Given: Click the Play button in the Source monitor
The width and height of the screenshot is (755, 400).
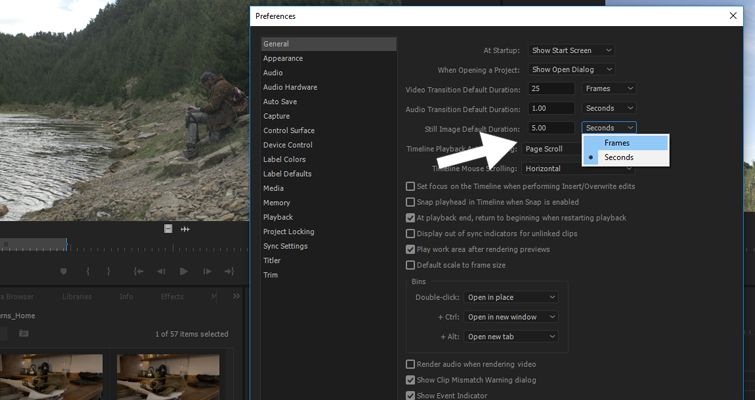Looking at the screenshot, I should click(x=183, y=271).
